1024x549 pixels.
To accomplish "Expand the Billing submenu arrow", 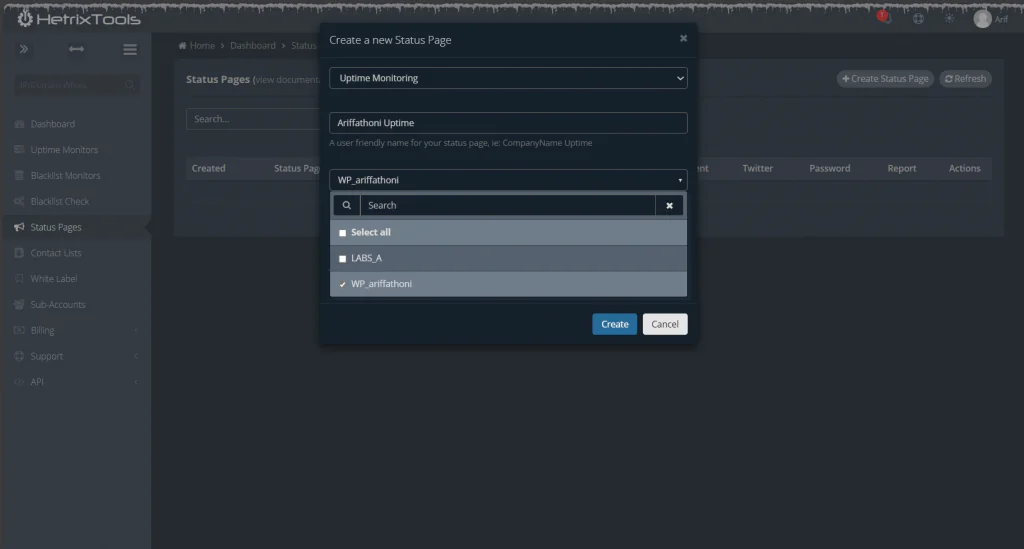I will pos(136,330).
